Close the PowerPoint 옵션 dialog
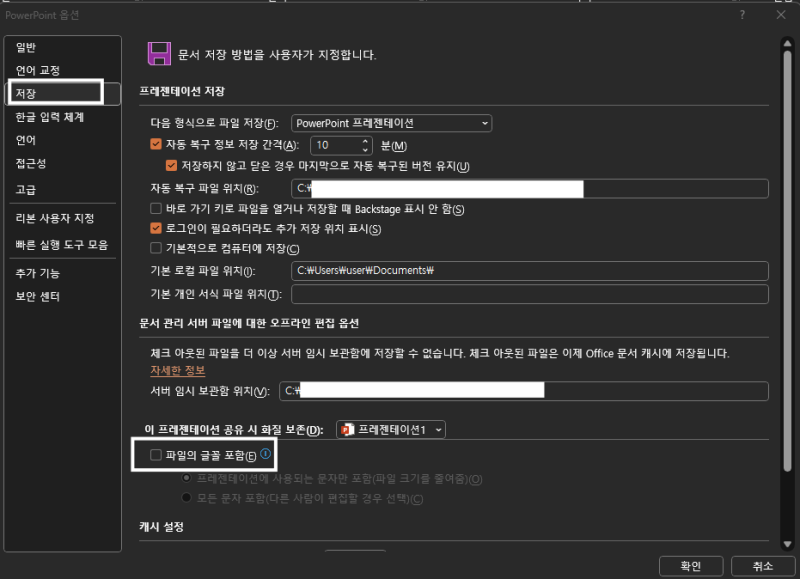Viewport: 800px width, 579px height. click(x=781, y=15)
